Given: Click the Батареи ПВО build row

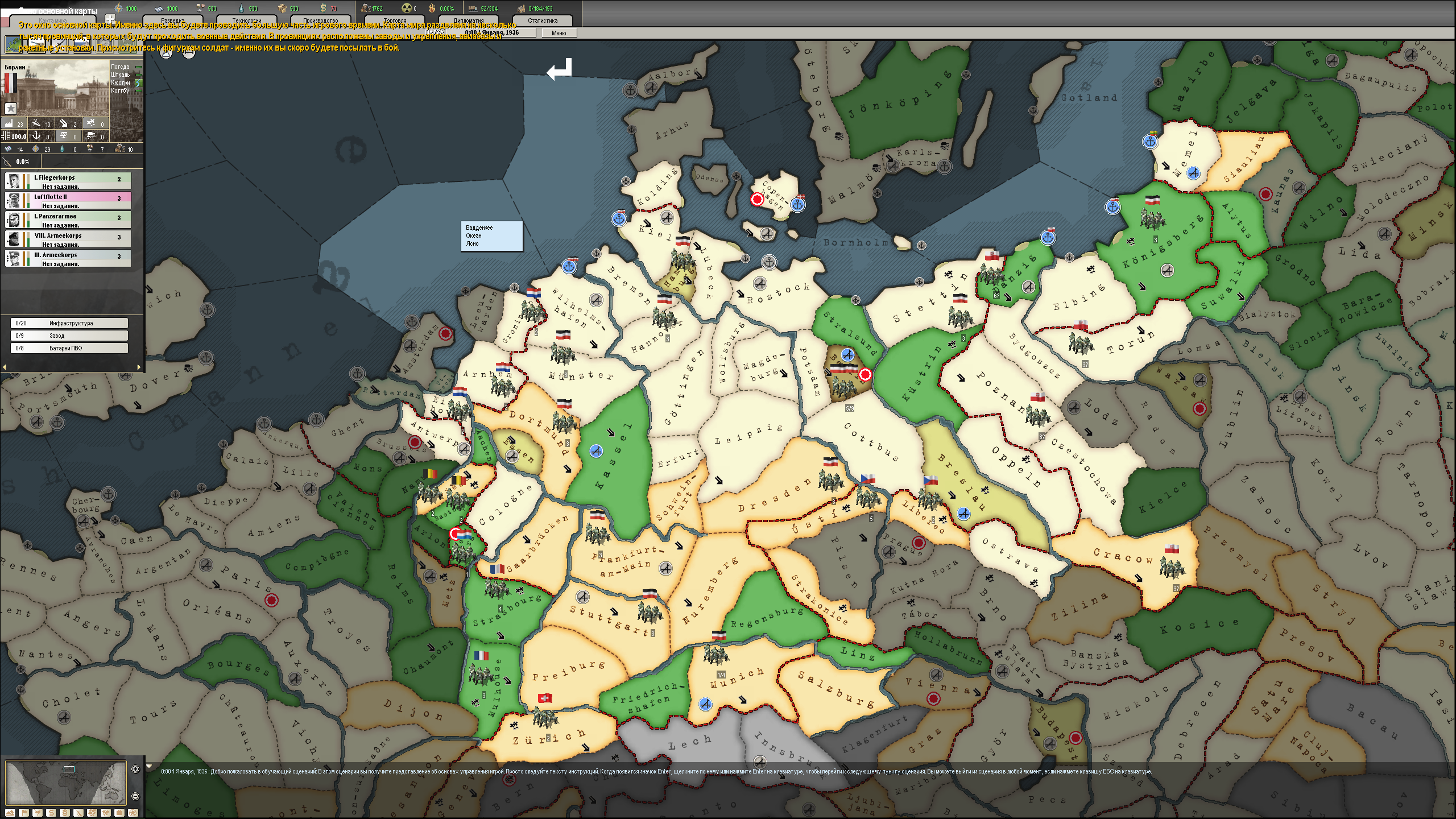Looking at the screenshot, I should coord(69,348).
